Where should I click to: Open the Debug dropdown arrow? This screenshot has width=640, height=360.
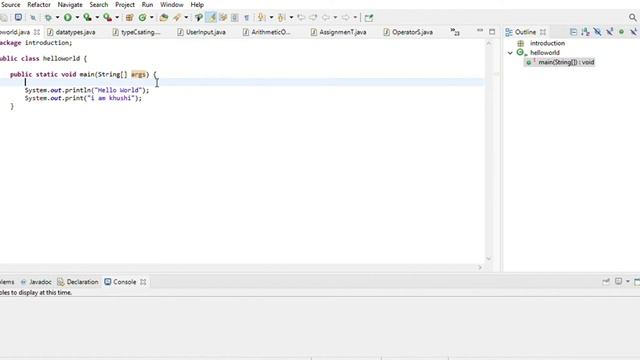tap(57, 18)
